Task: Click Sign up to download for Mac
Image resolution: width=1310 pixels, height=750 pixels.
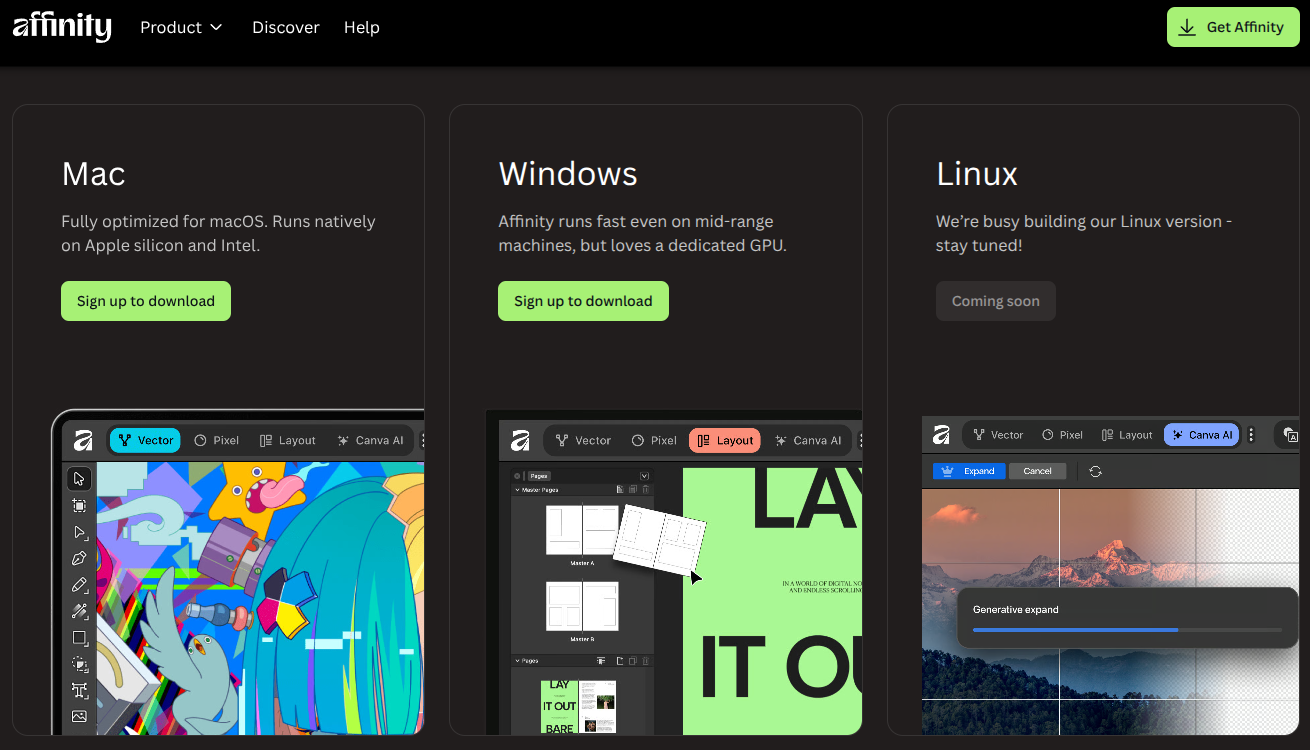Action: (146, 301)
